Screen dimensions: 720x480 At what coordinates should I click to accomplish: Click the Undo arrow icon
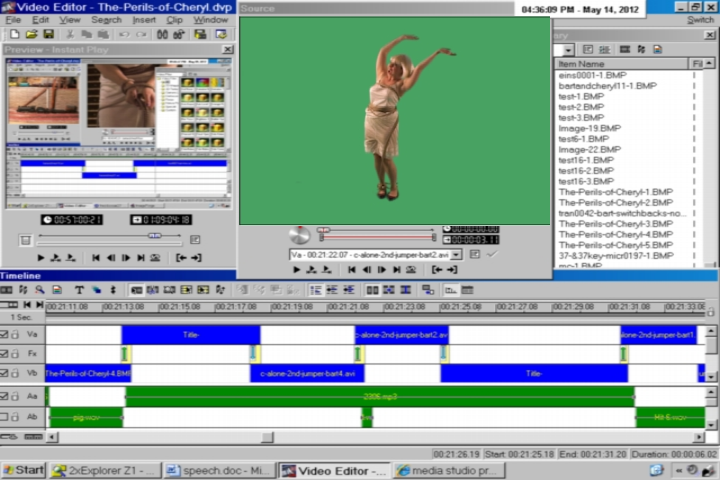tap(124, 34)
